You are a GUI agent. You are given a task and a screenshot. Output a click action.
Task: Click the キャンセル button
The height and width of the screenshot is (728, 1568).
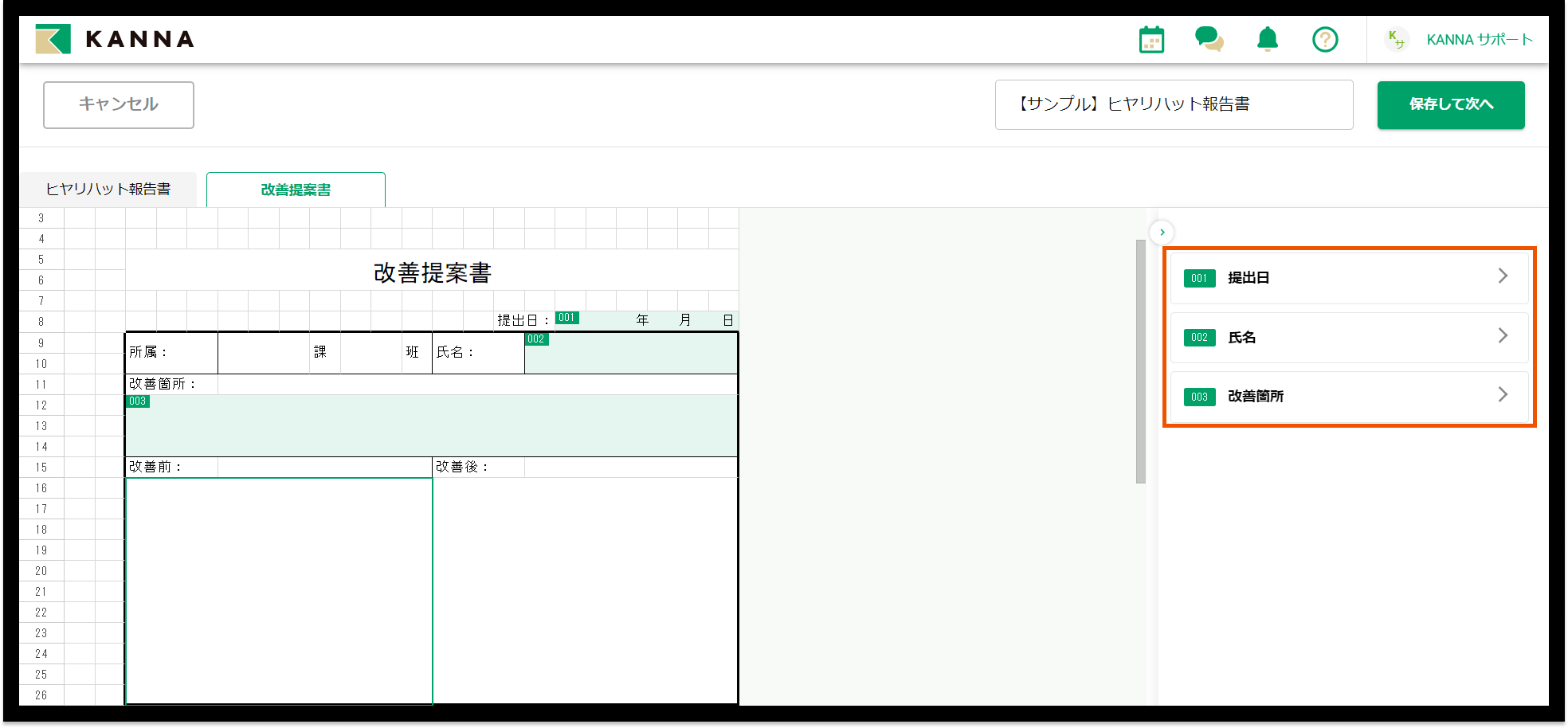119,104
